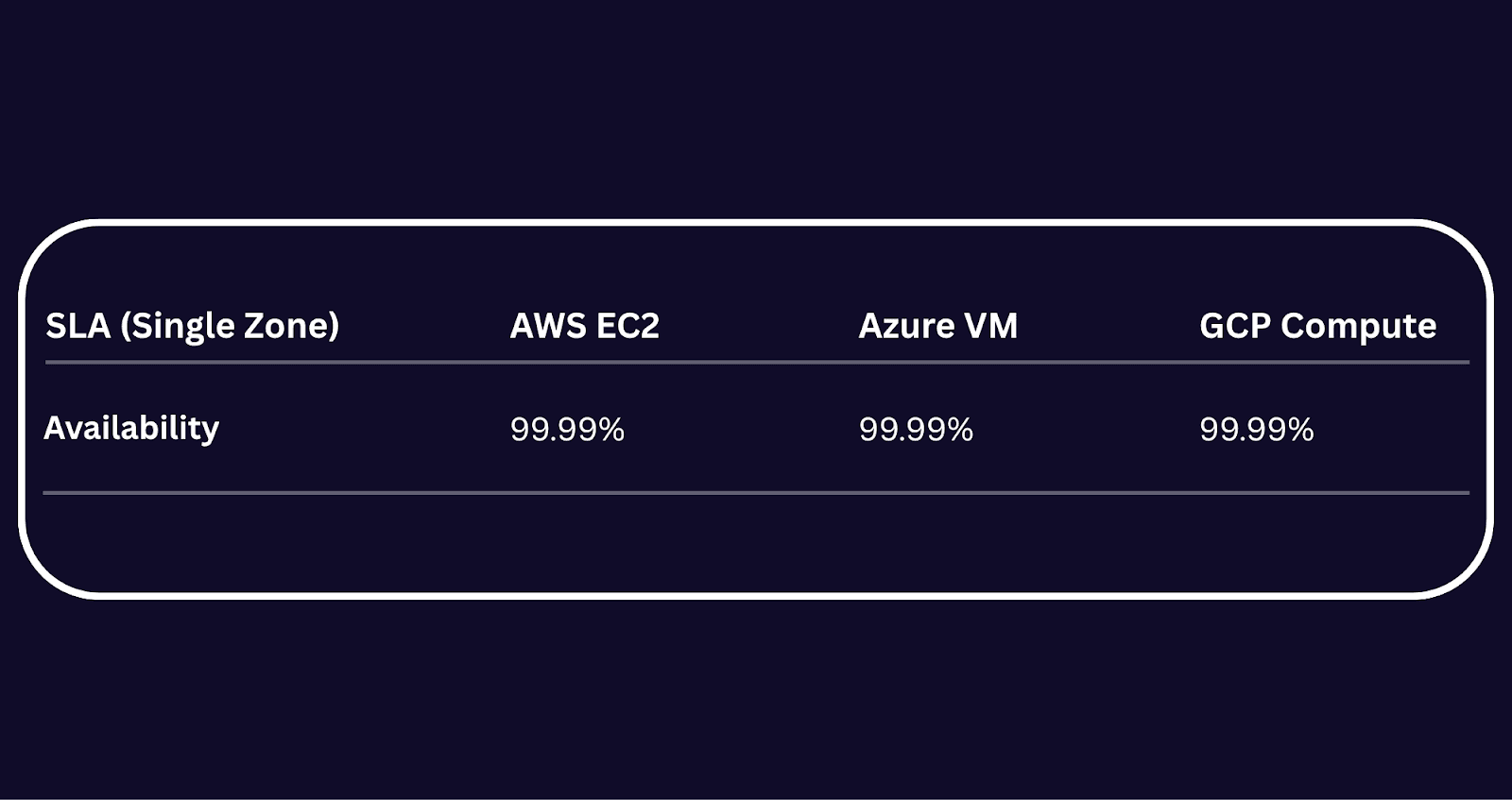Select the 99.99% value under GCP Compute
The image size is (1512, 800).
pos(1256,430)
